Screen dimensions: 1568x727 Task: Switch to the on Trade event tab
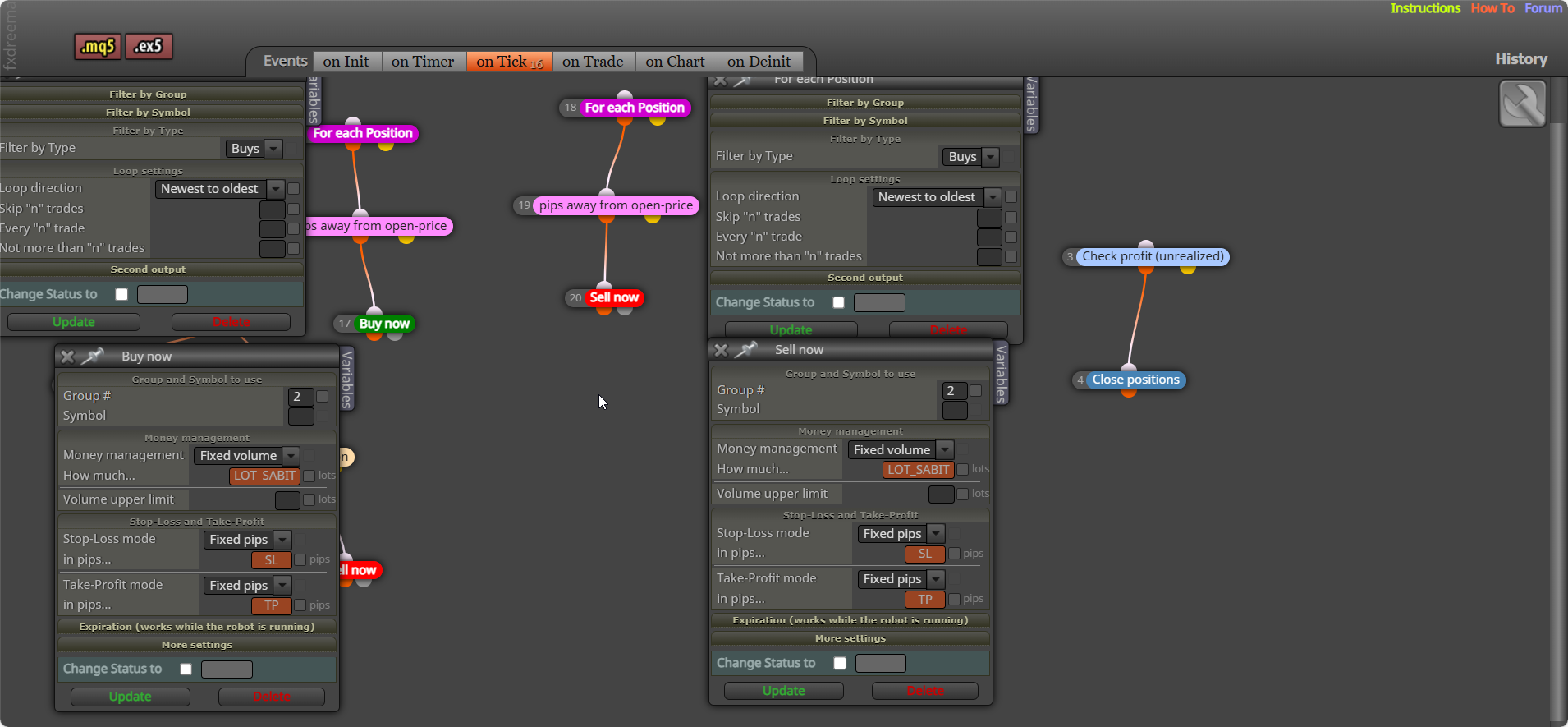tap(593, 62)
